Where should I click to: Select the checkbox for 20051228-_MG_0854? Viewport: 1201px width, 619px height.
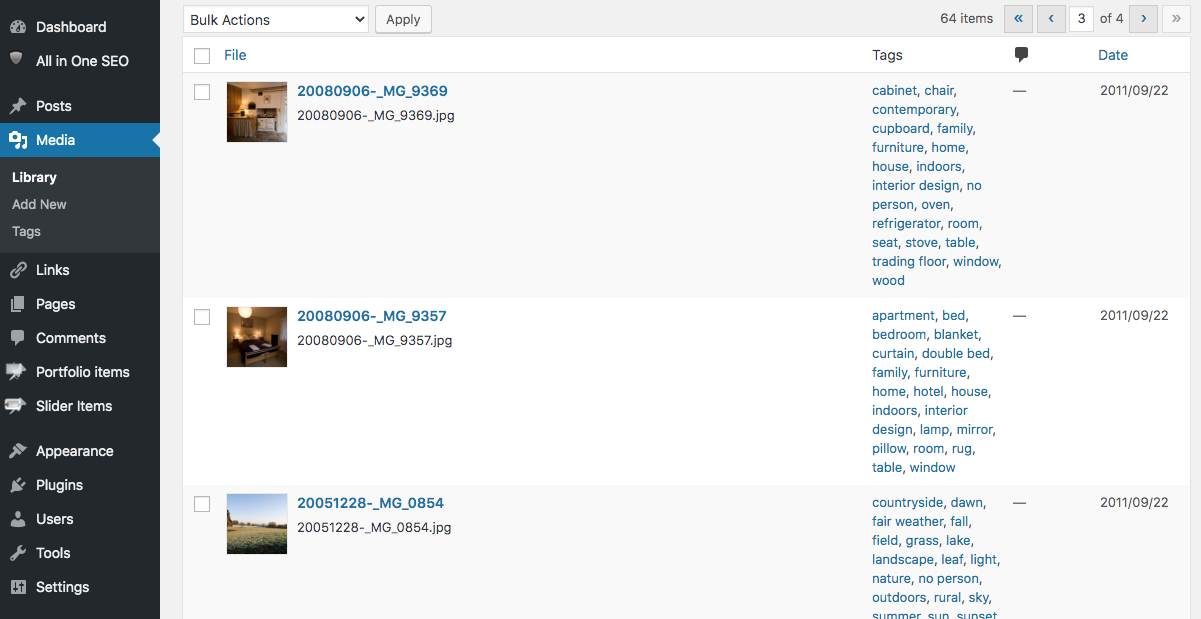[202, 504]
